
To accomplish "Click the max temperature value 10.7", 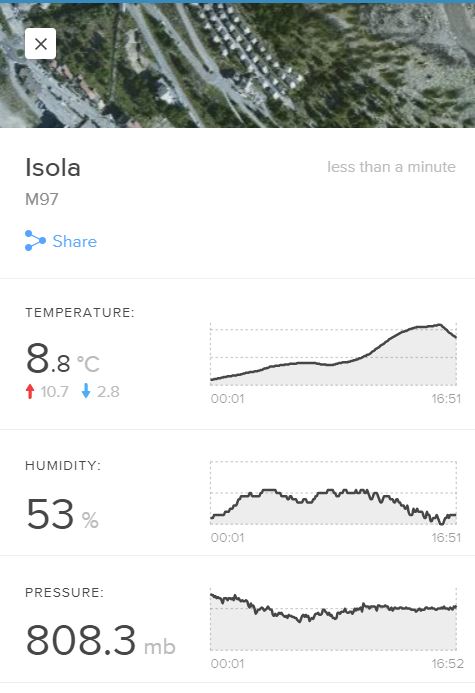I will 54,392.
